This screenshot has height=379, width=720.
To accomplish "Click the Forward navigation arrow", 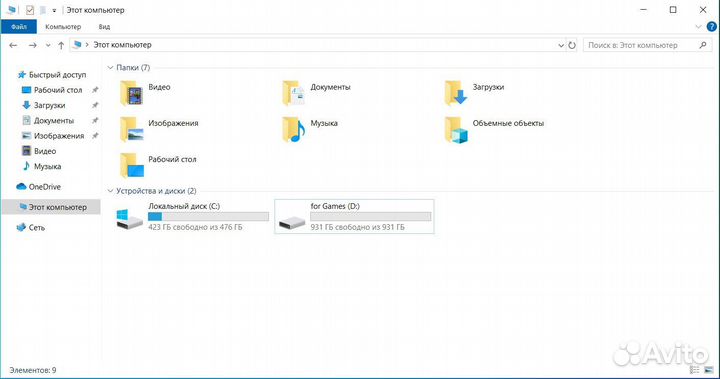I will (32, 45).
